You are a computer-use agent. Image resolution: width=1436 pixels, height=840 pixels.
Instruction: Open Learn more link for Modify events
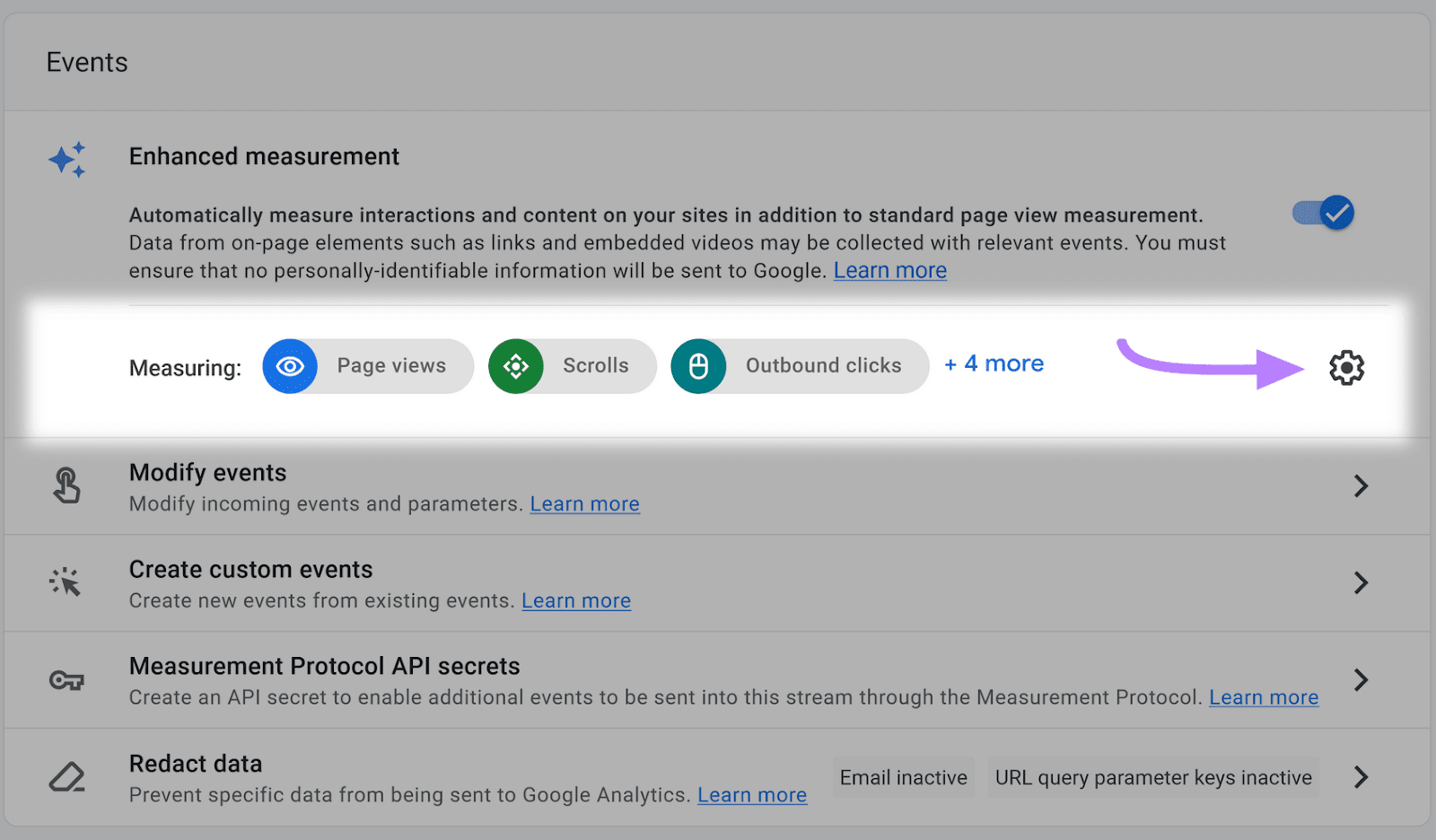coord(584,503)
